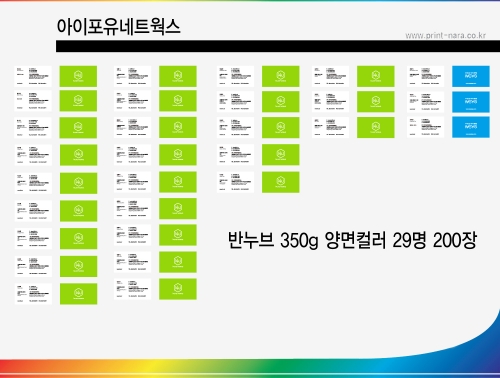Click hexagon logo on top green card, third column
500x378 pixels.
coord(281,75)
